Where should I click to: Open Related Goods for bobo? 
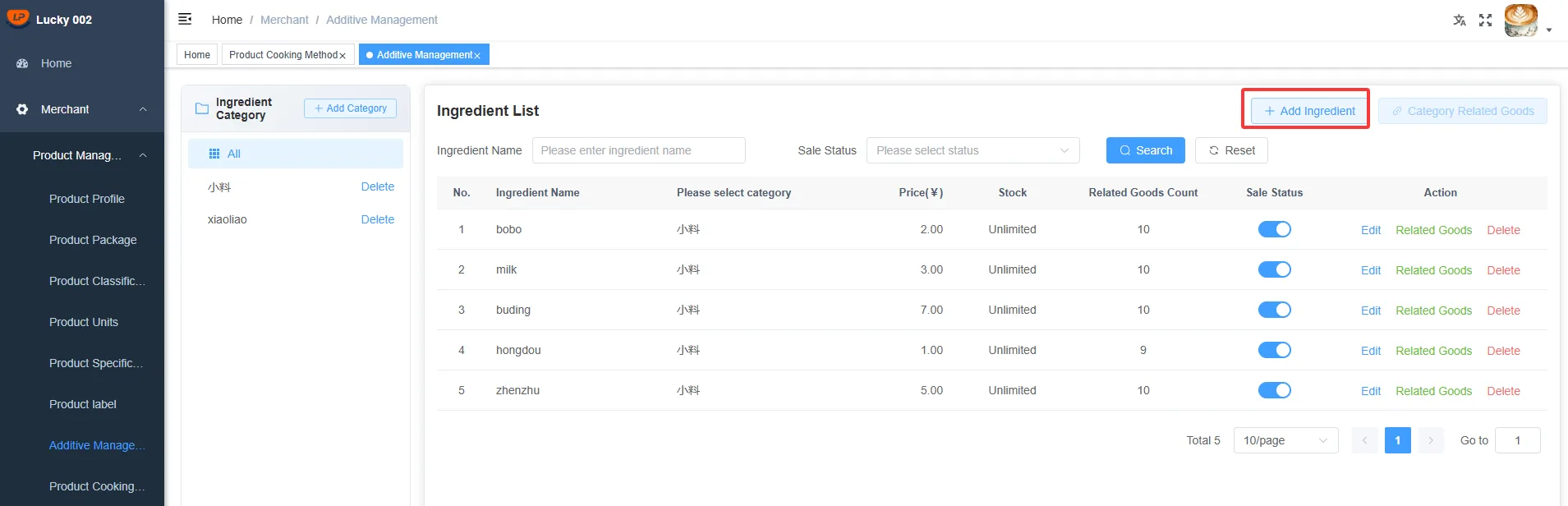(x=1433, y=230)
